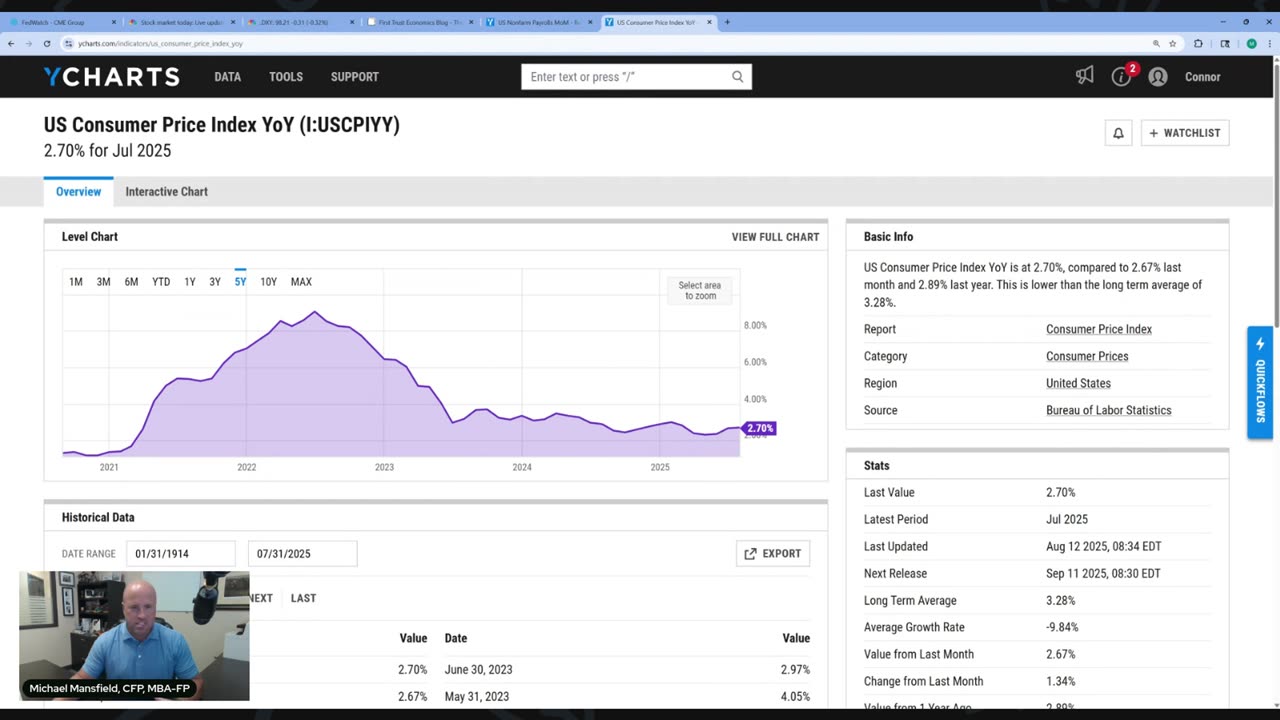Viewport: 1280px width, 720px height.
Task: Set chart range to YTD
Action: click(161, 282)
